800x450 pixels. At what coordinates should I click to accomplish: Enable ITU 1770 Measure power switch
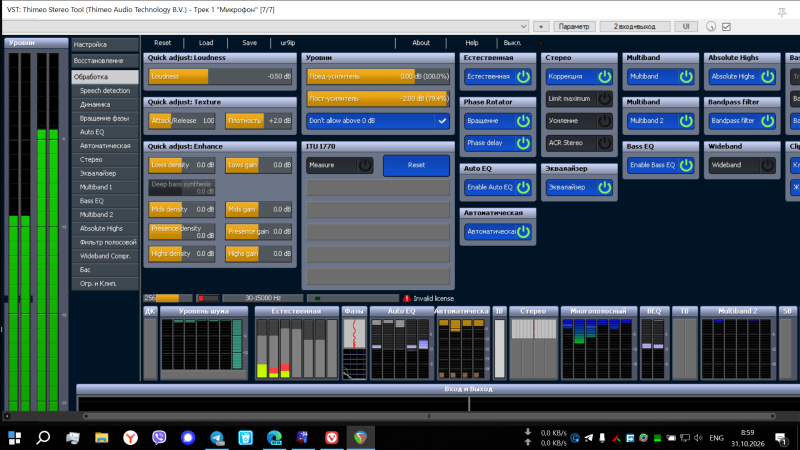click(x=365, y=165)
